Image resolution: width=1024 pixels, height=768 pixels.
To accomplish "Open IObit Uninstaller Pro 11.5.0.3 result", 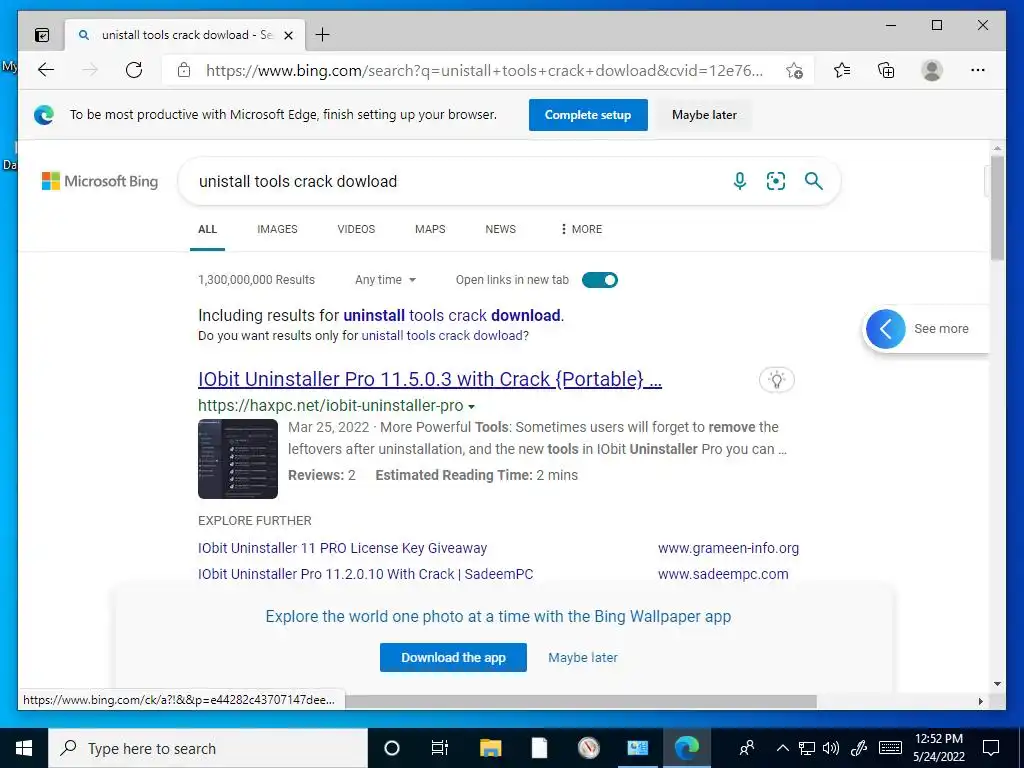I will [x=430, y=379].
